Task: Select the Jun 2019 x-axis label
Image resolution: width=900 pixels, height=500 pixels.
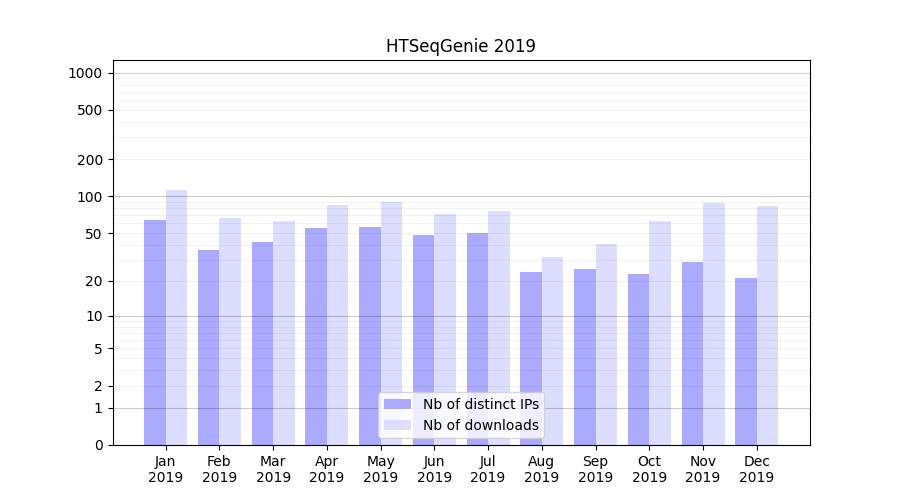Action: [x=434, y=469]
